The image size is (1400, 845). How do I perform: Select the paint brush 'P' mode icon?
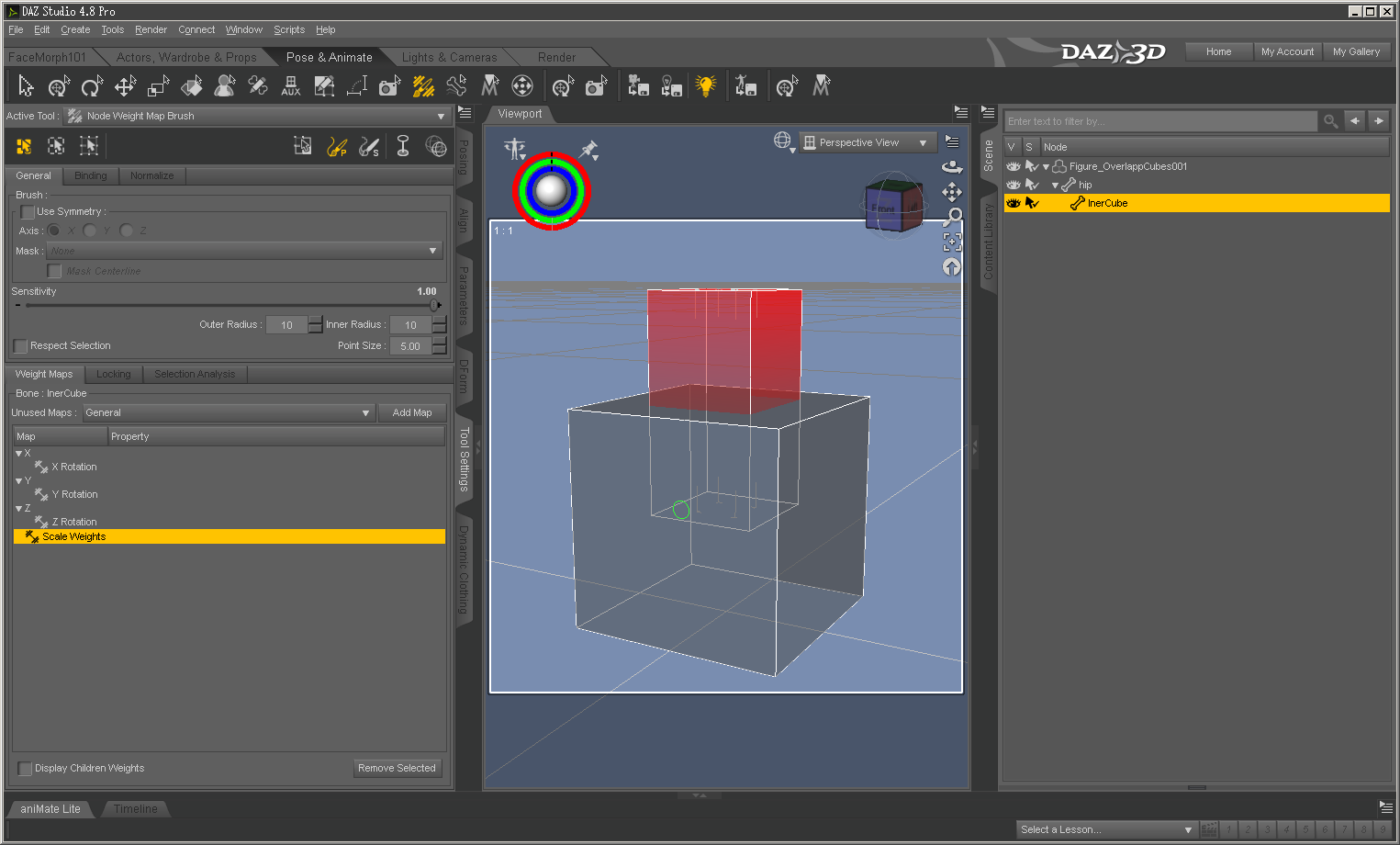coord(337,146)
